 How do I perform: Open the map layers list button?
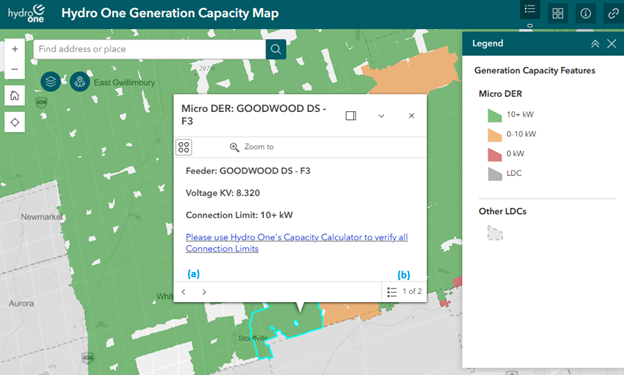(x=51, y=82)
